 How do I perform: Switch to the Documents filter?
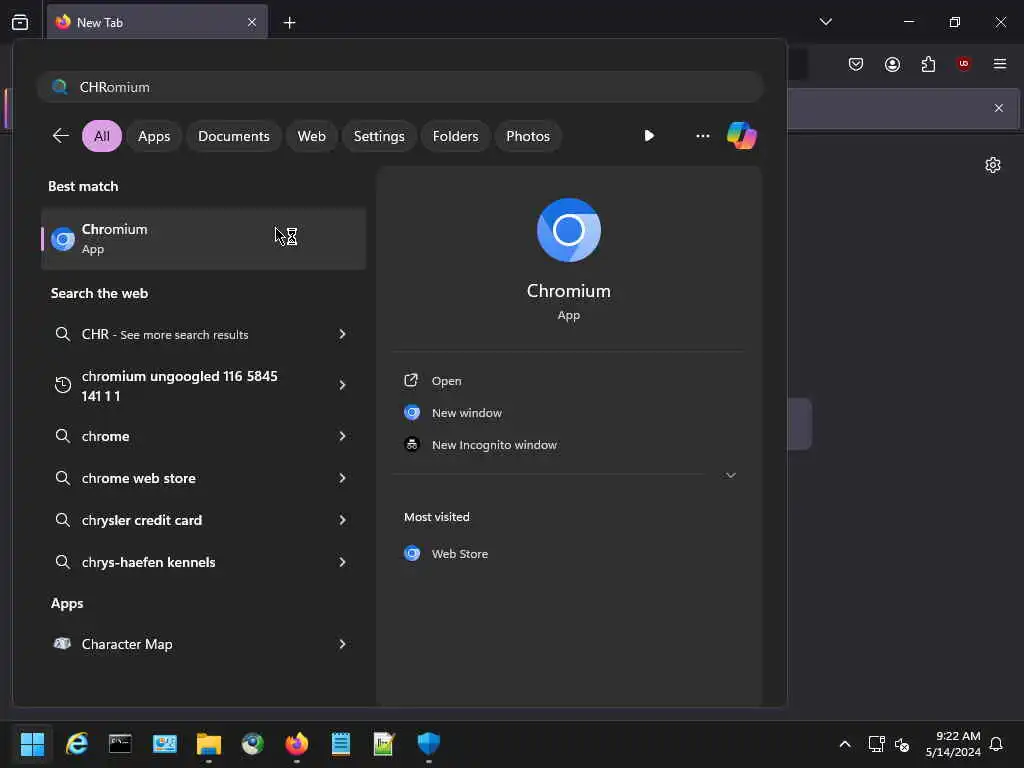(234, 136)
